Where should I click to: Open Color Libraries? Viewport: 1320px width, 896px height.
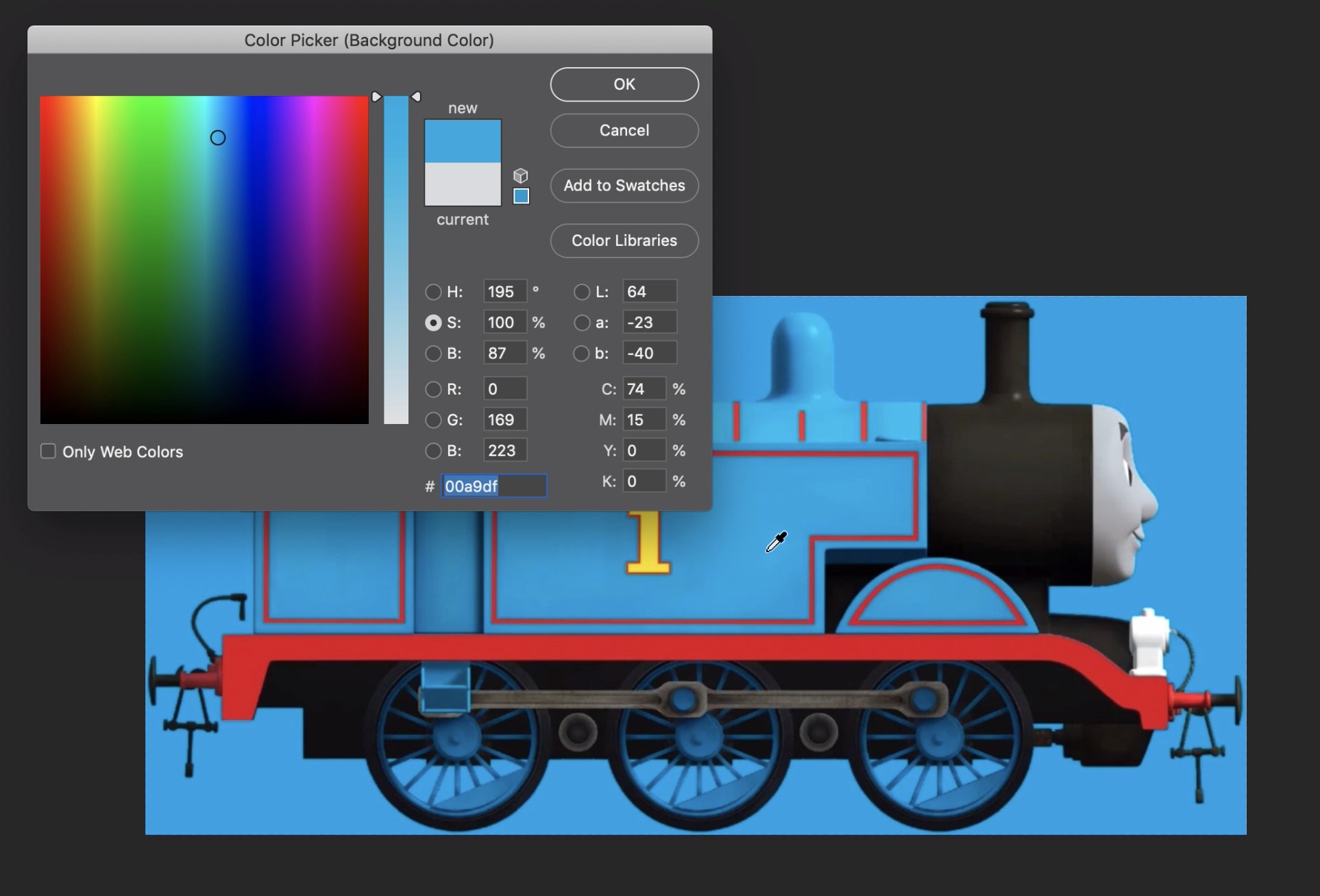(624, 240)
